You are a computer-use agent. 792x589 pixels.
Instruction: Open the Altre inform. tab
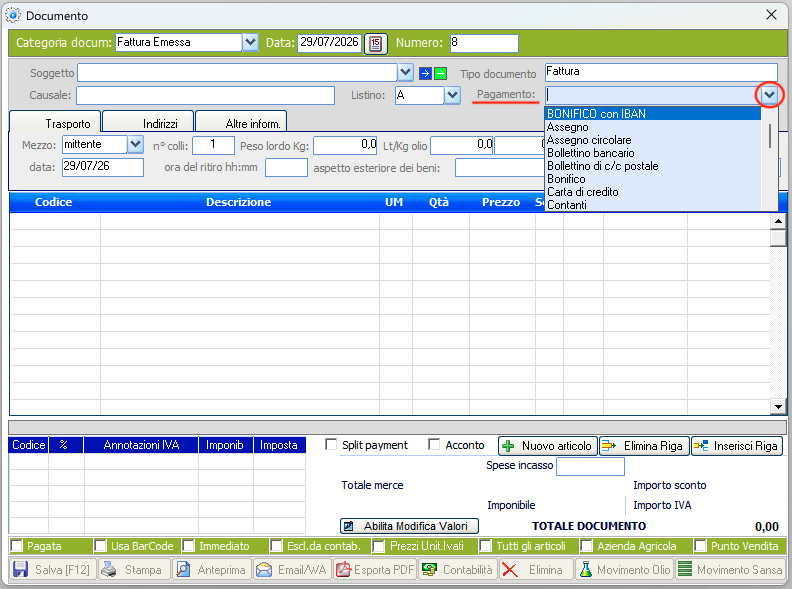241,121
